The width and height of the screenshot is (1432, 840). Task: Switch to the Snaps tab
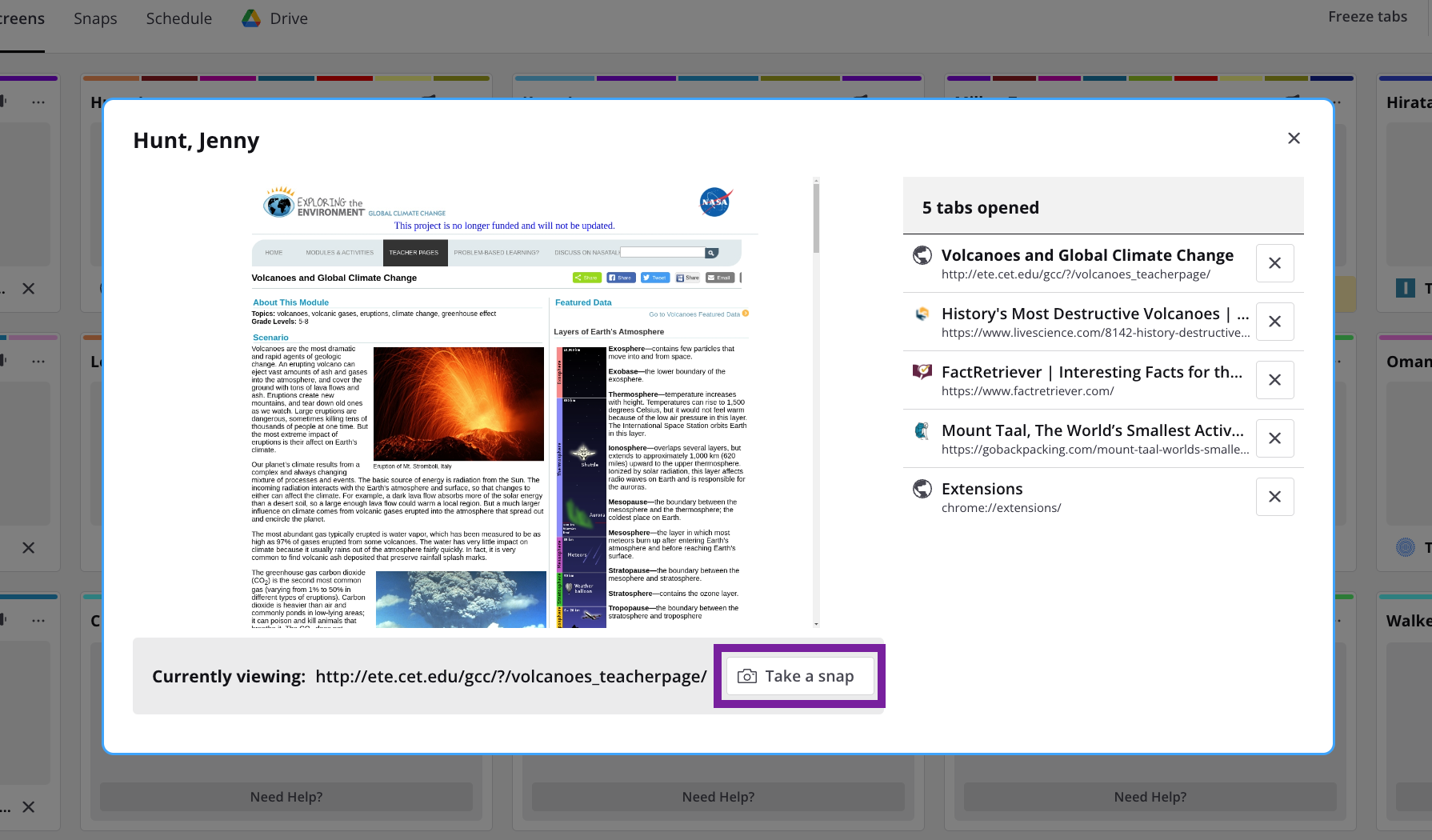[x=95, y=18]
